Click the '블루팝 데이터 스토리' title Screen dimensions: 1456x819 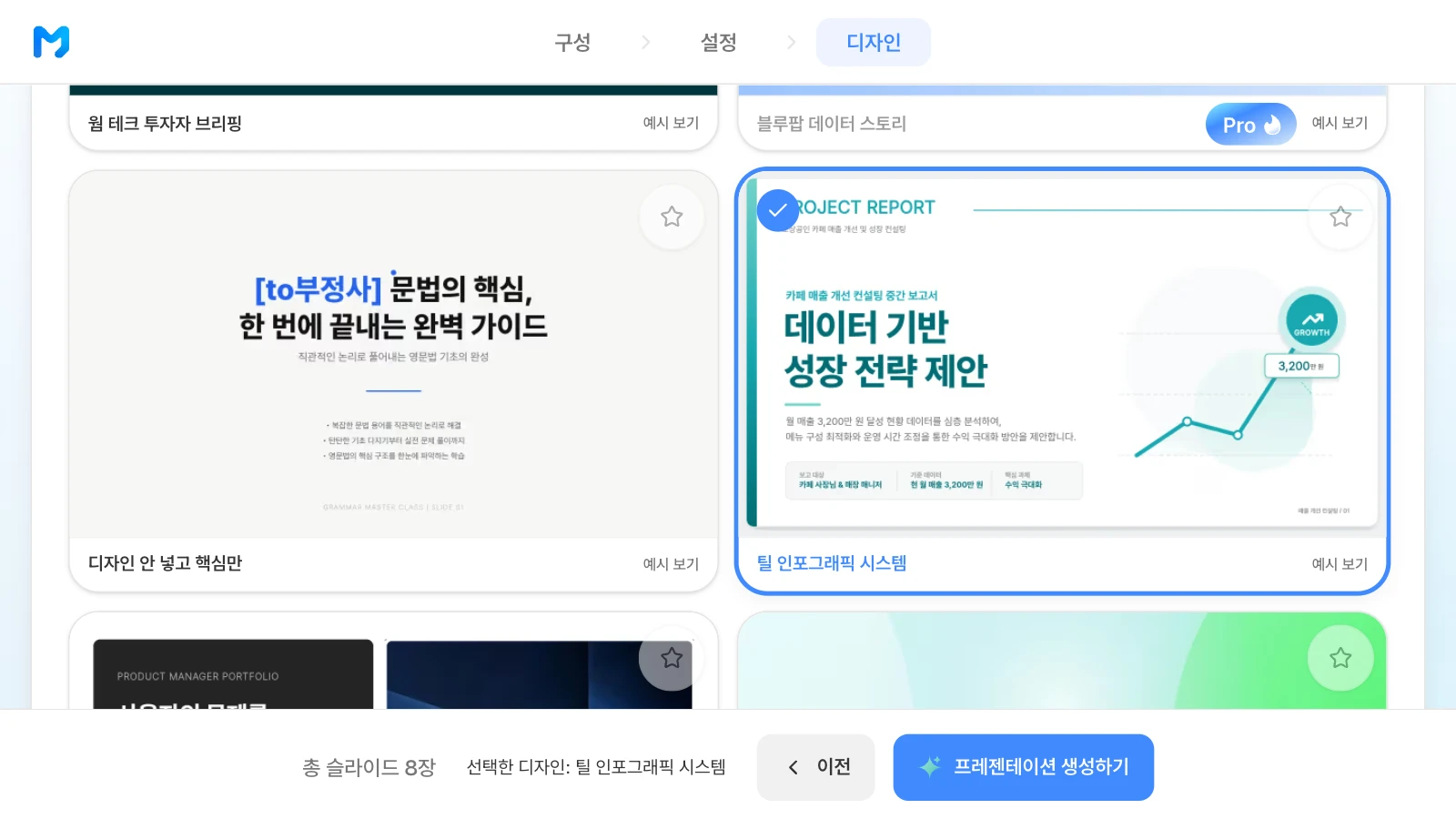point(832,123)
